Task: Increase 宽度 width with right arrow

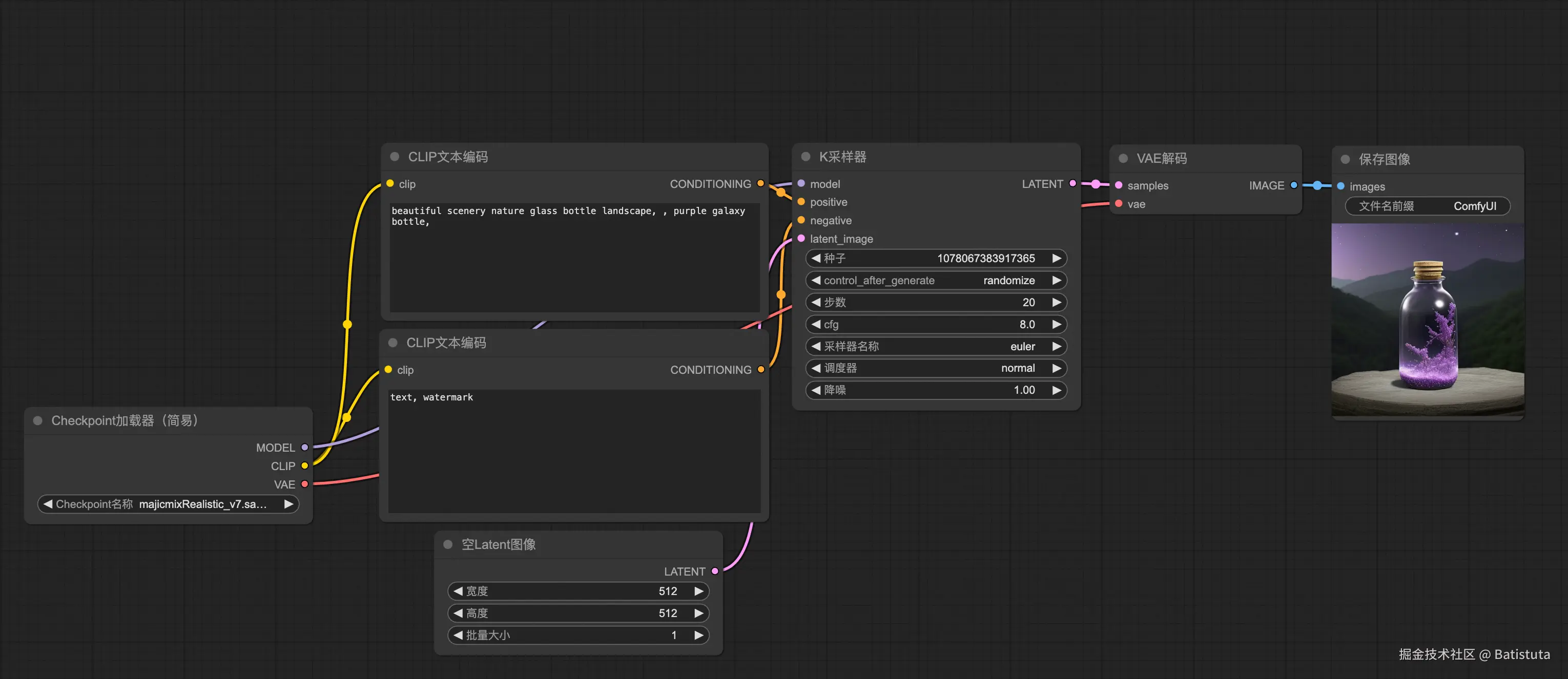Action: pyautogui.click(x=699, y=591)
